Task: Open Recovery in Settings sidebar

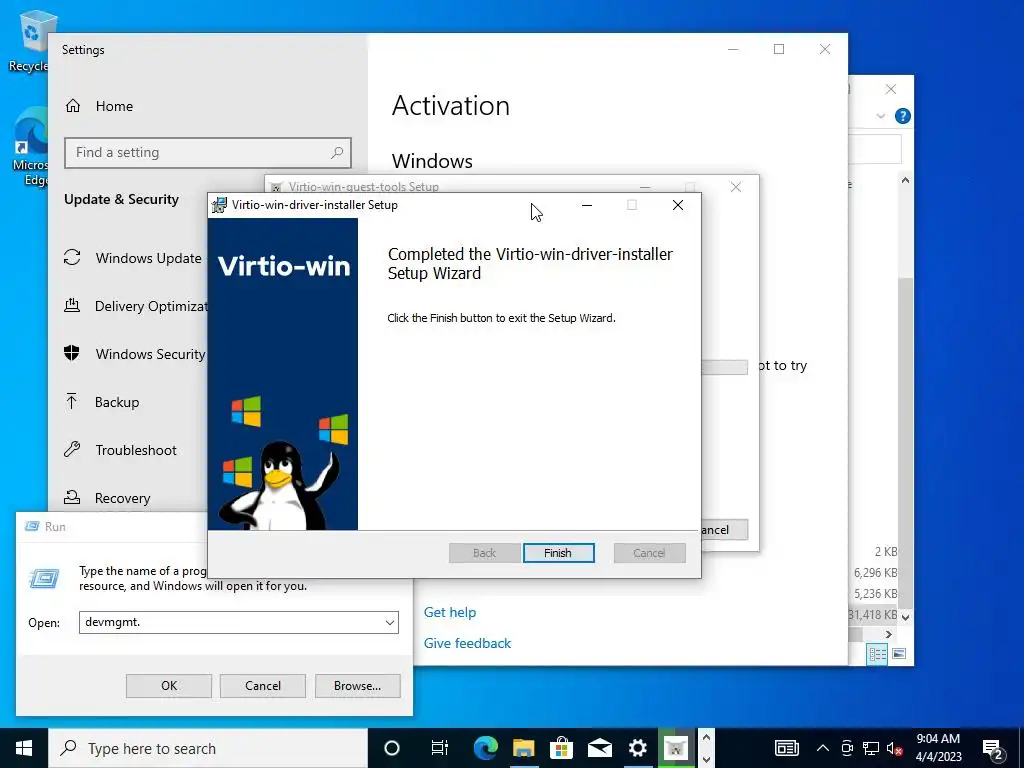Action: 122,498
